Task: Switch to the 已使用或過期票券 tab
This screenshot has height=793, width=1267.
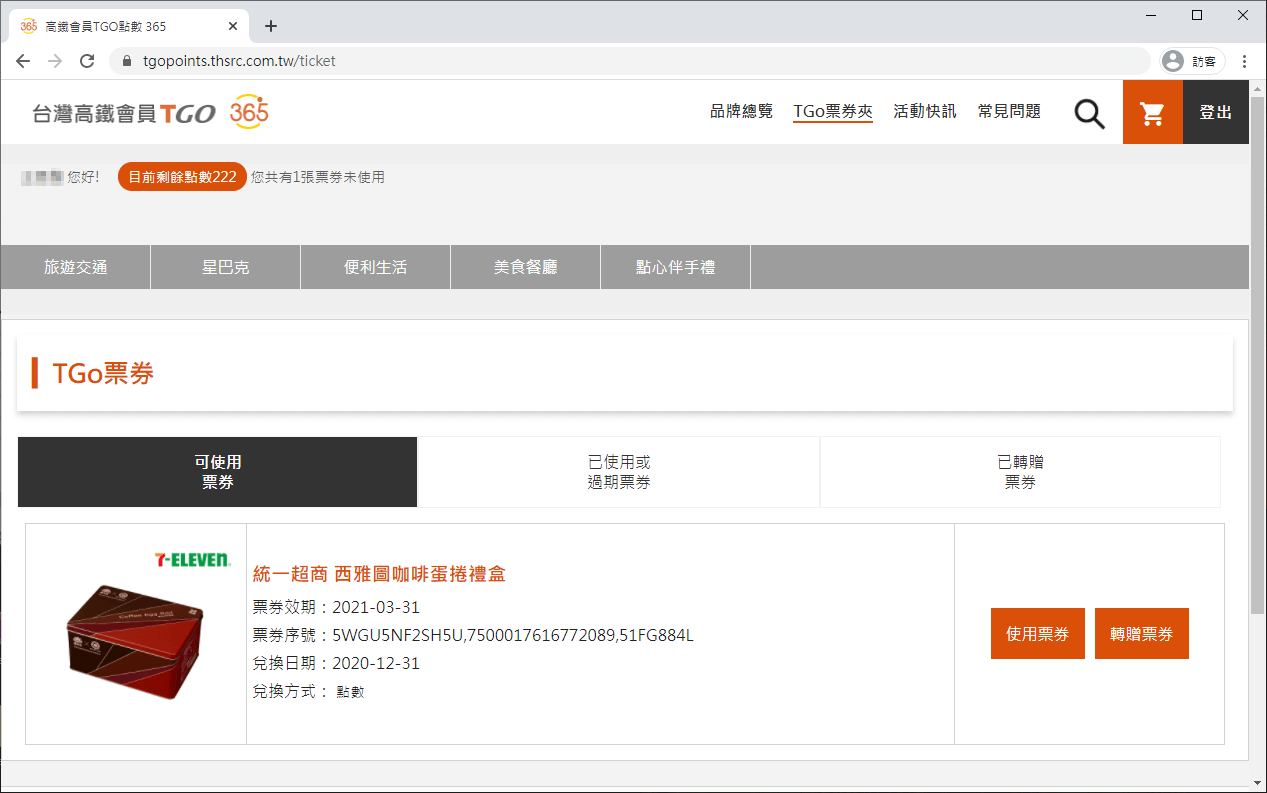Action: [618, 471]
